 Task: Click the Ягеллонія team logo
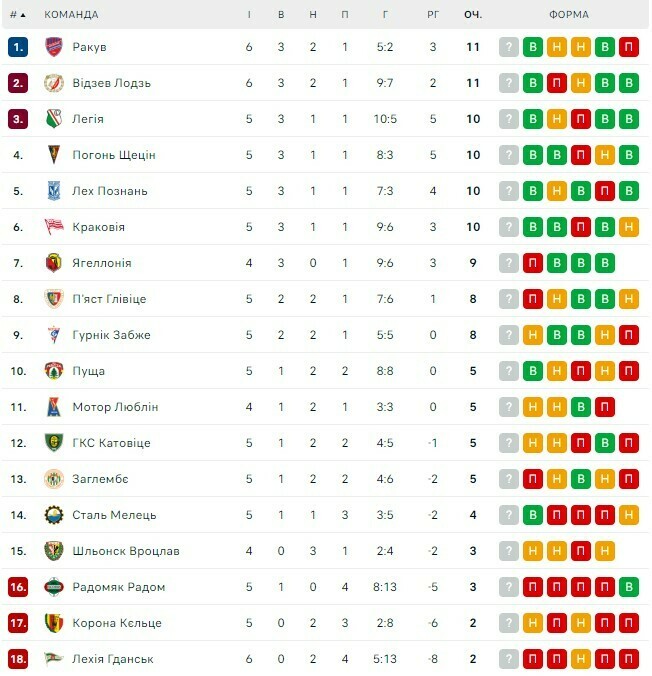point(54,263)
